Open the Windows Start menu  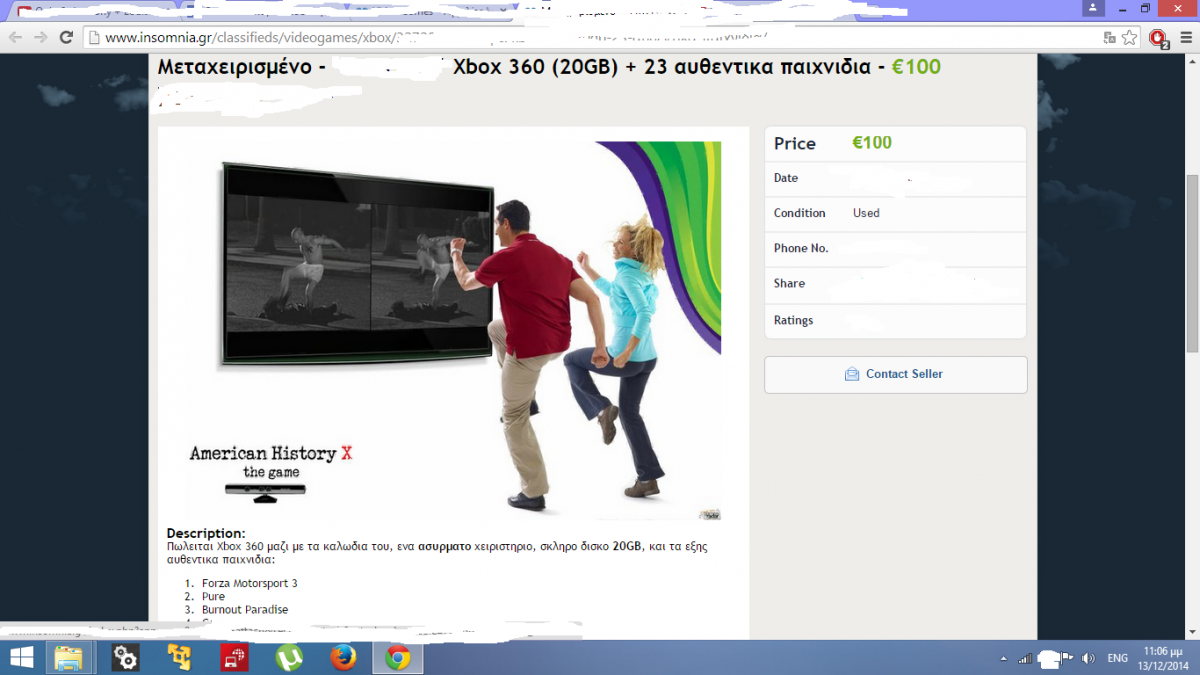coord(22,658)
